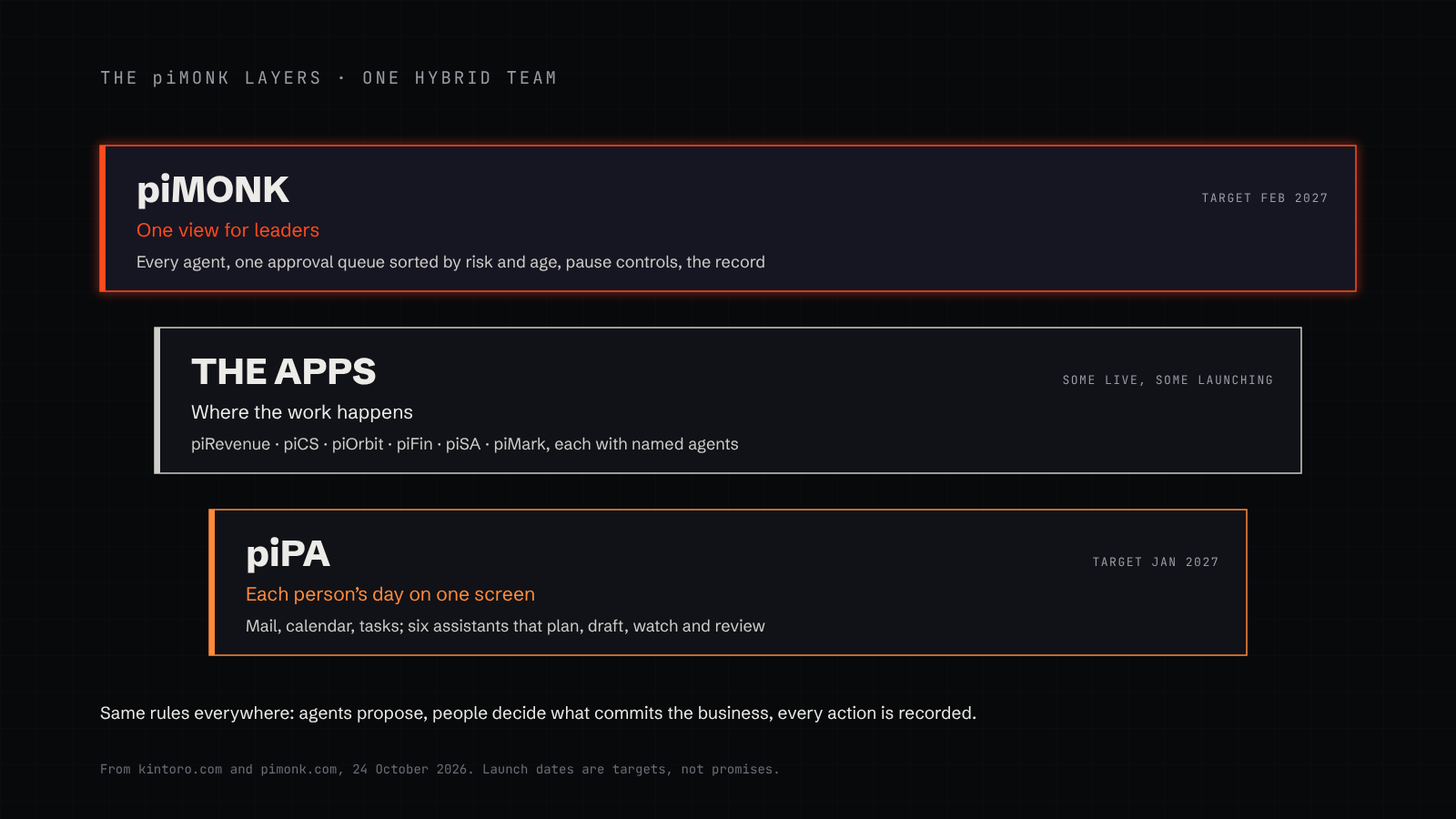1456x819 pixels.
Task: Click piMark in the apps list
Action: click(520, 444)
